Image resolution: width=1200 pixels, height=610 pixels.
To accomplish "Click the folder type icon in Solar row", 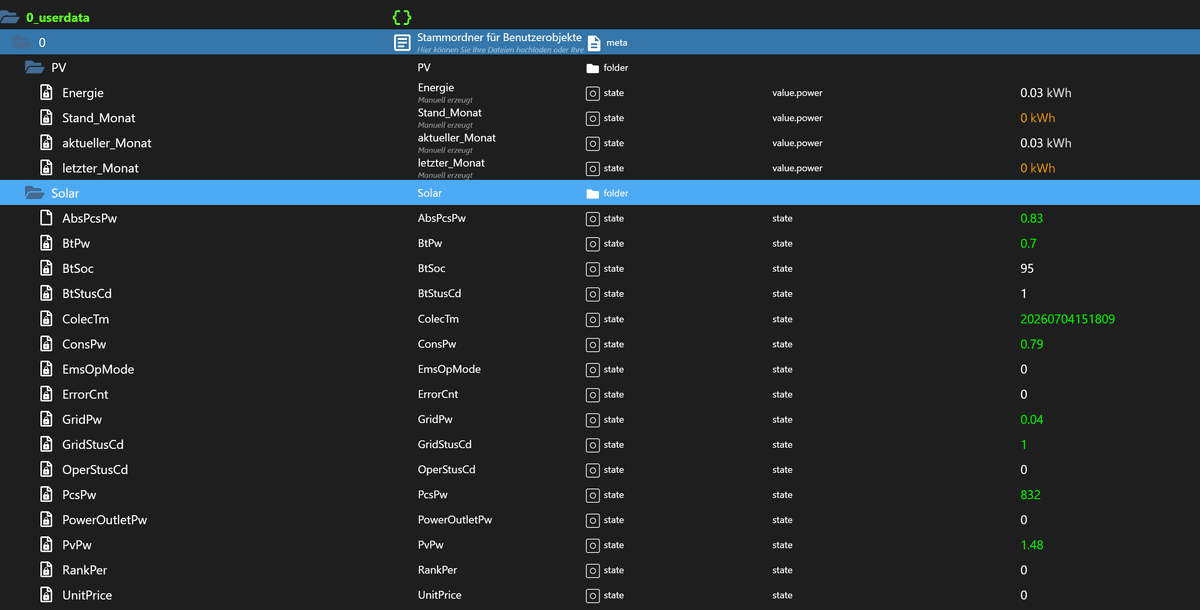I will [x=592, y=193].
